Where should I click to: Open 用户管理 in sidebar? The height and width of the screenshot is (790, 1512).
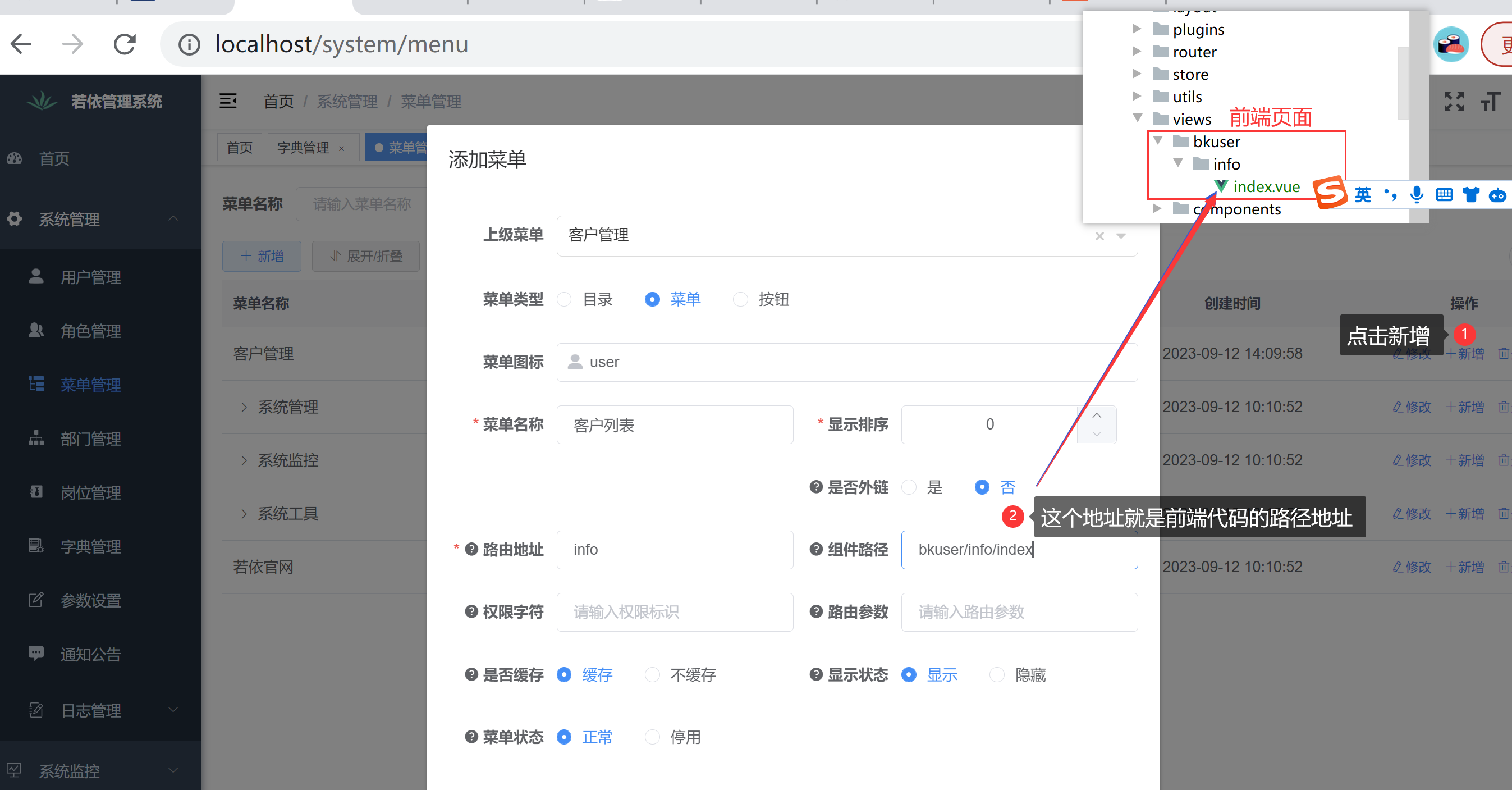tap(90, 277)
